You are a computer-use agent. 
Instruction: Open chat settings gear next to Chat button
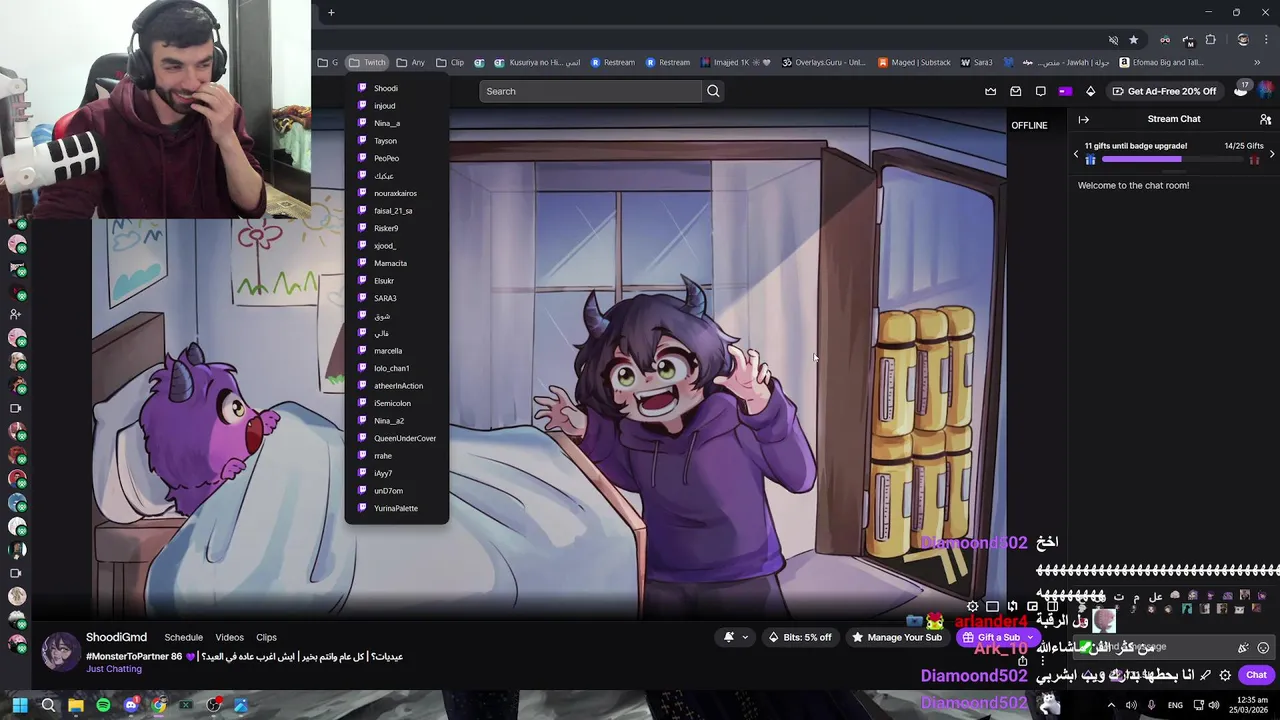point(1225,675)
